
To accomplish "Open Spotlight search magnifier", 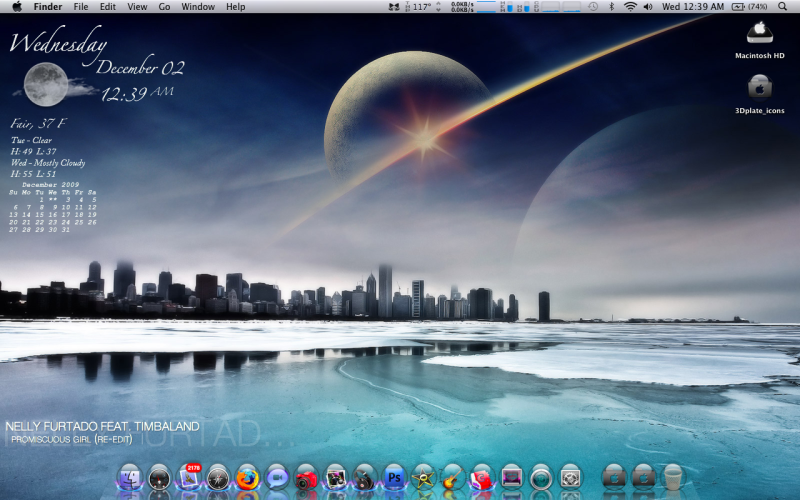I will click(x=783, y=7).
